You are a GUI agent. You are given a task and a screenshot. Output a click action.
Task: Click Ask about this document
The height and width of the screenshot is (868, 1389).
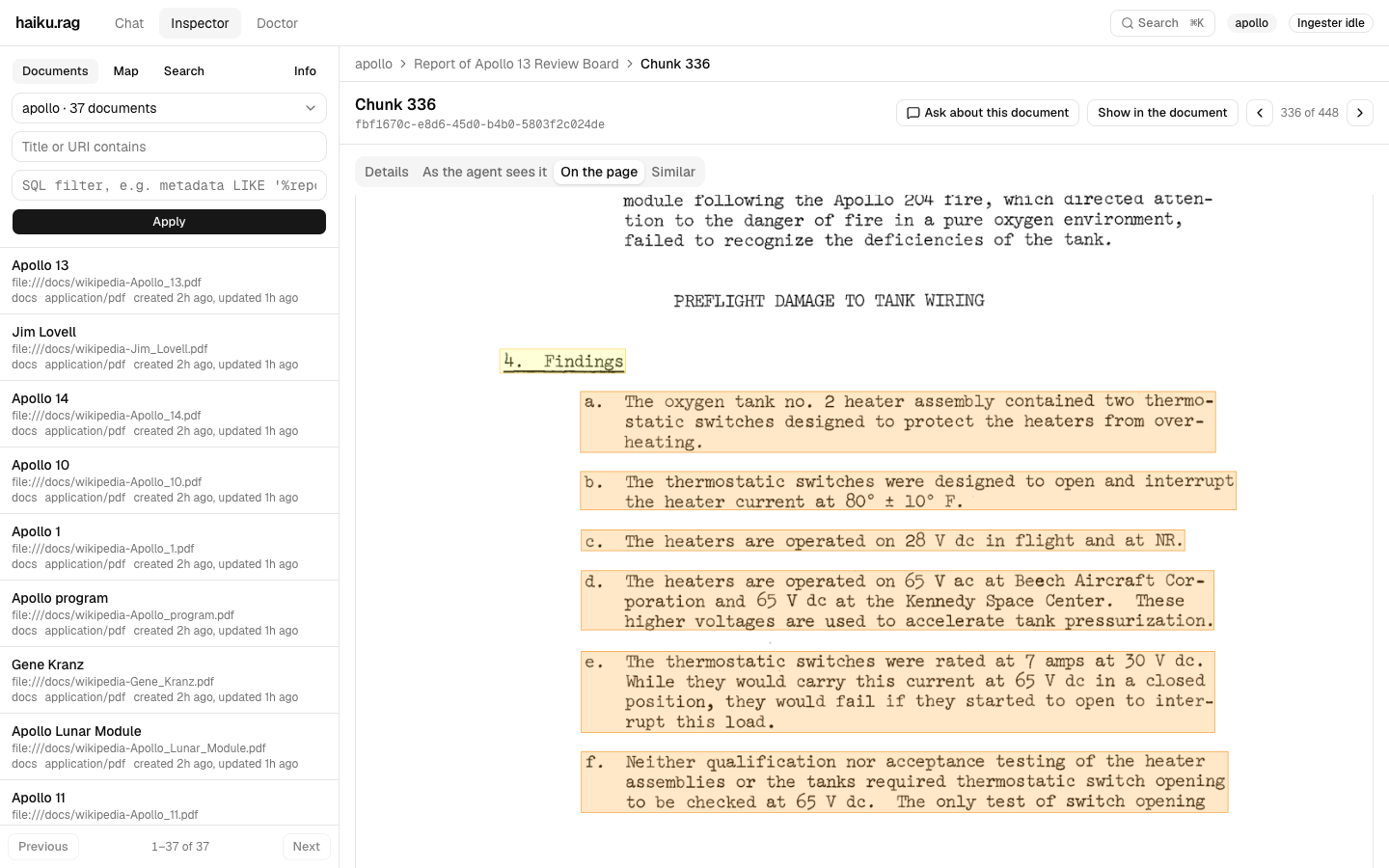[x=988, y=113]
